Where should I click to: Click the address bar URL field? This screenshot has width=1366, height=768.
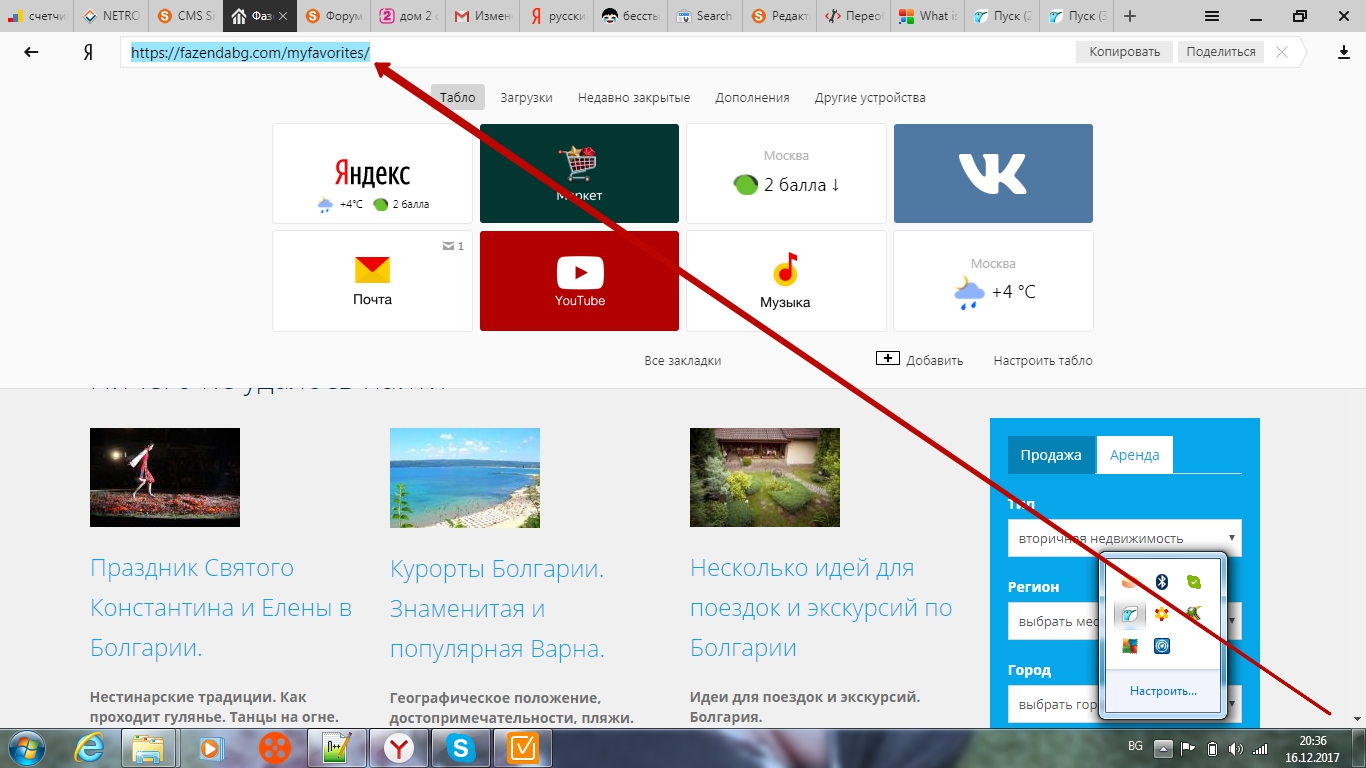(x=600, y=52)
